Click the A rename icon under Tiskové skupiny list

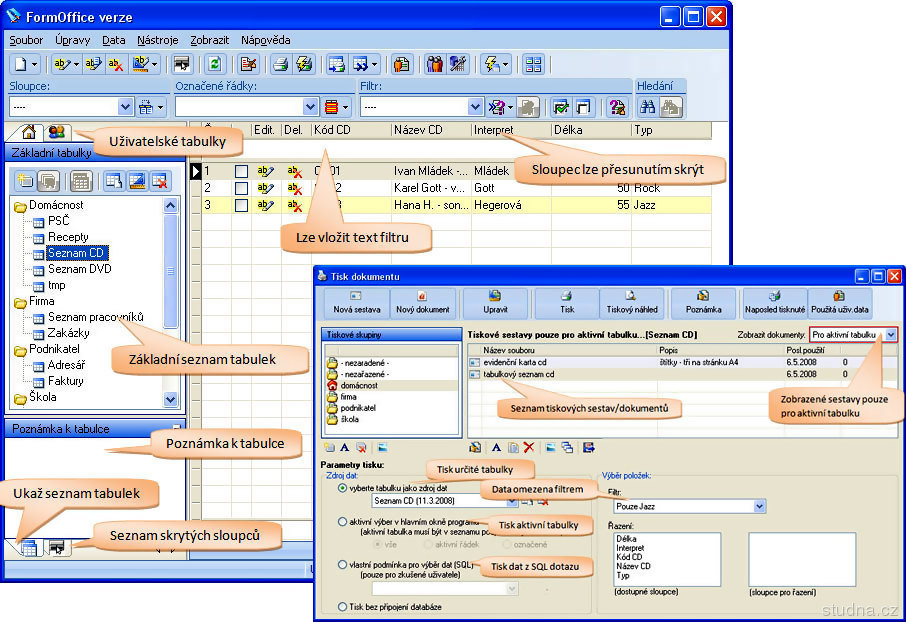click(344, 447)
